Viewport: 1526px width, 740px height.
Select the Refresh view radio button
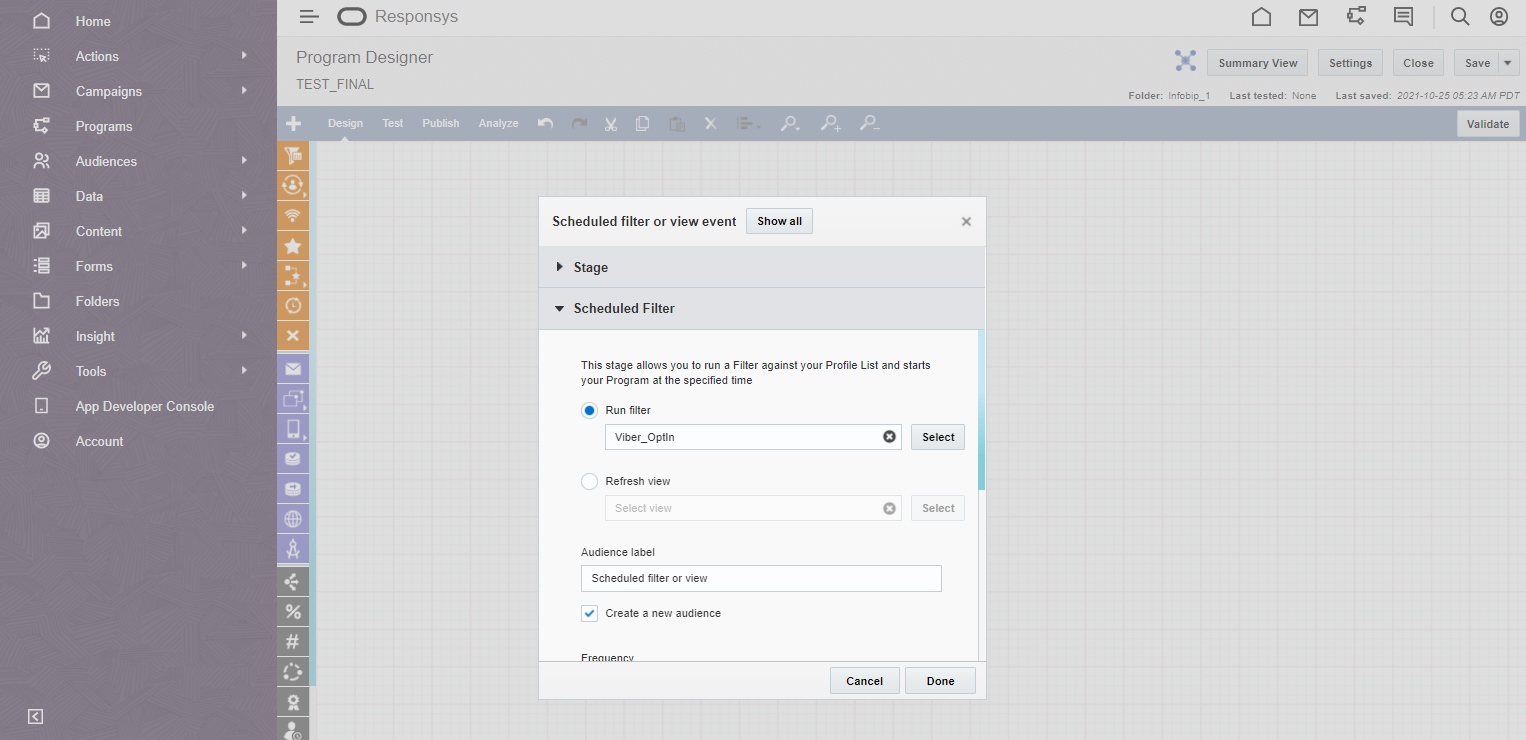tap(590, 481)
